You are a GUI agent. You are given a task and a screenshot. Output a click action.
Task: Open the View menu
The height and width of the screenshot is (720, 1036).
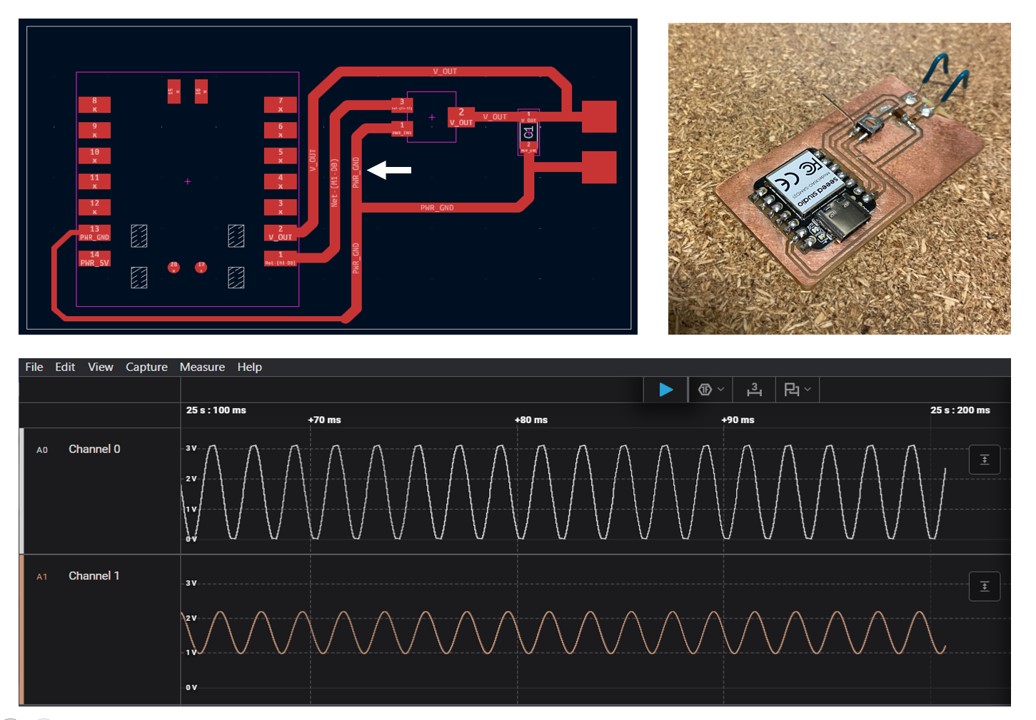click(100, 367)
